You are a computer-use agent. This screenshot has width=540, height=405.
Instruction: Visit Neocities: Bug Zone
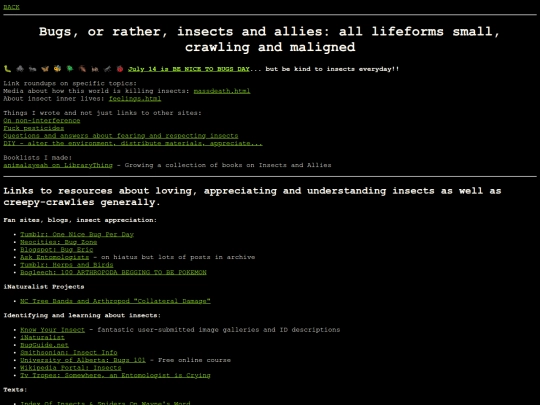(x=59, y=242)
